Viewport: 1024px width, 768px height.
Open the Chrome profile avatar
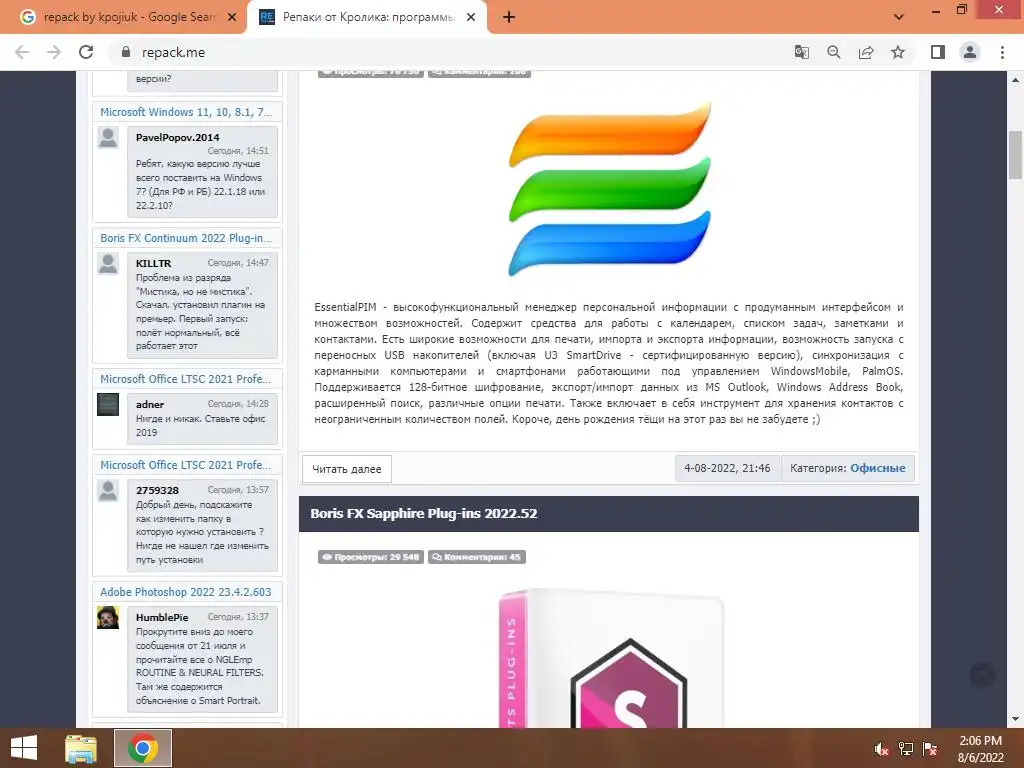(x=970, y=52)
